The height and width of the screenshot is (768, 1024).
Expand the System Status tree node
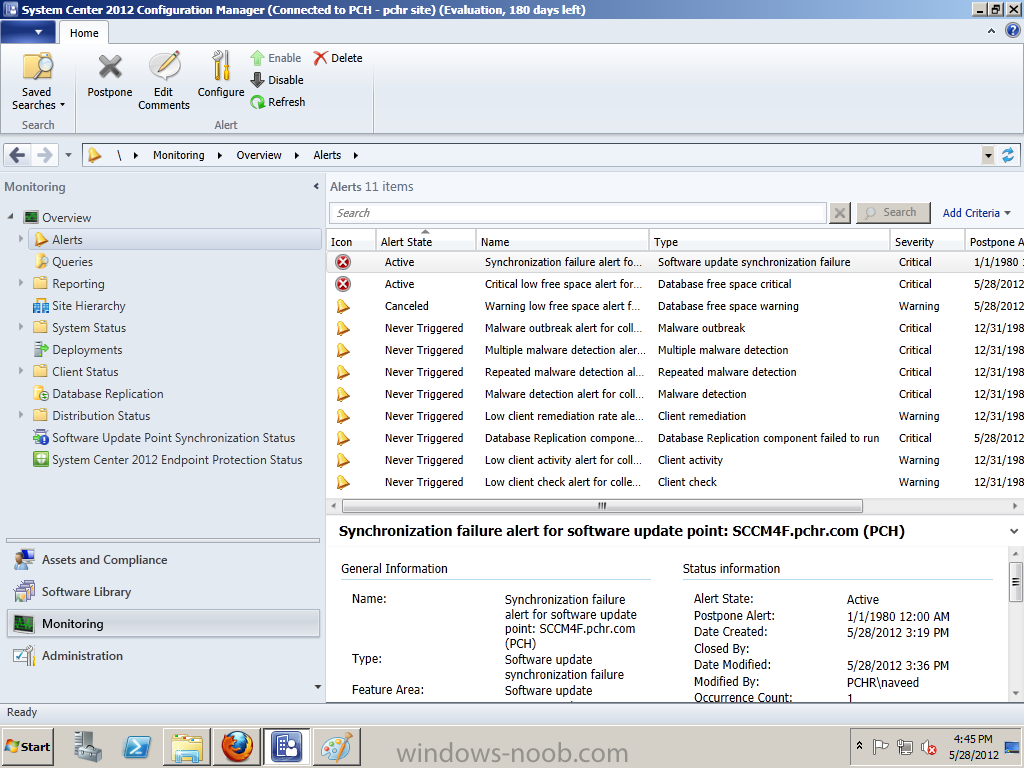[21, 327]
